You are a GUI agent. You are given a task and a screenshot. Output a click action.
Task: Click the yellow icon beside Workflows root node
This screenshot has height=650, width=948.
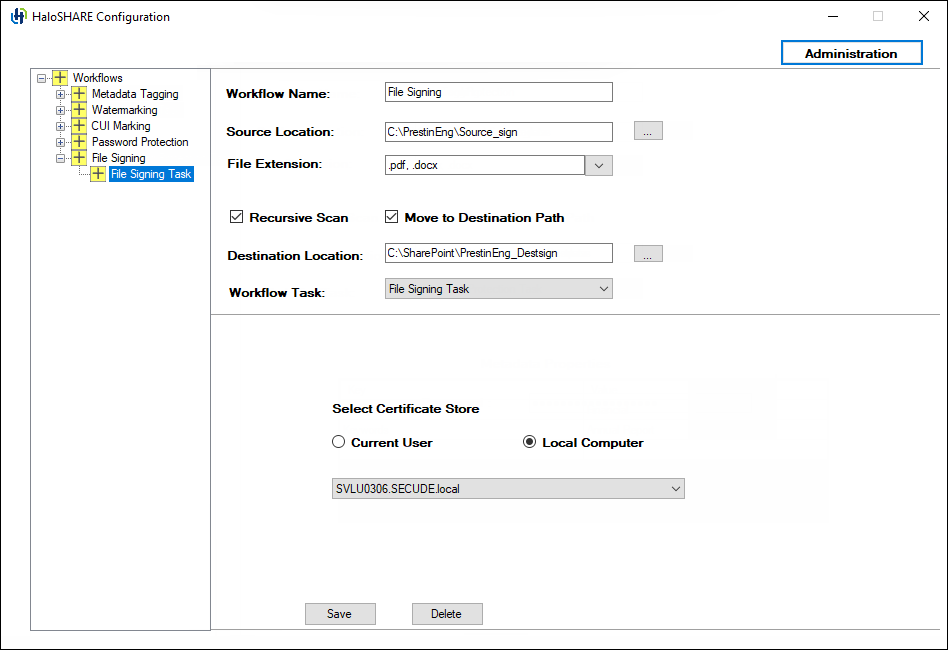[58, 77]
